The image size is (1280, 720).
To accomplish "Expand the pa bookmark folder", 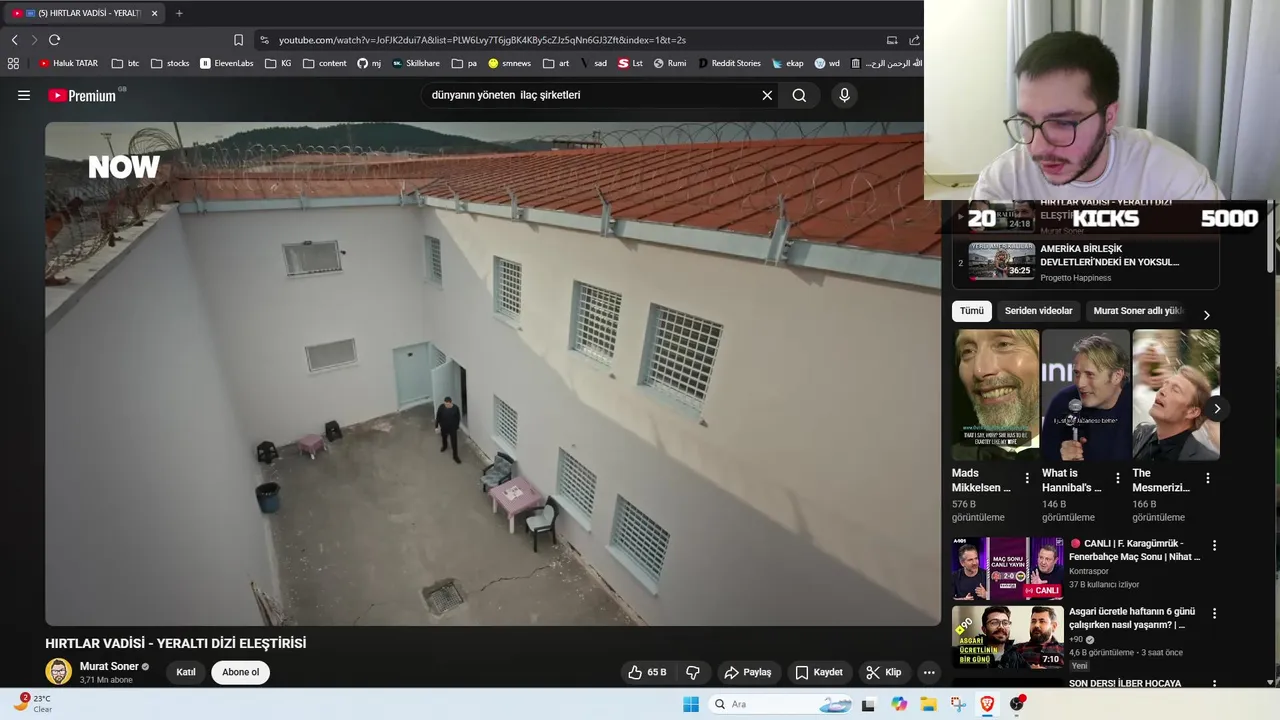I will [464, 63].
